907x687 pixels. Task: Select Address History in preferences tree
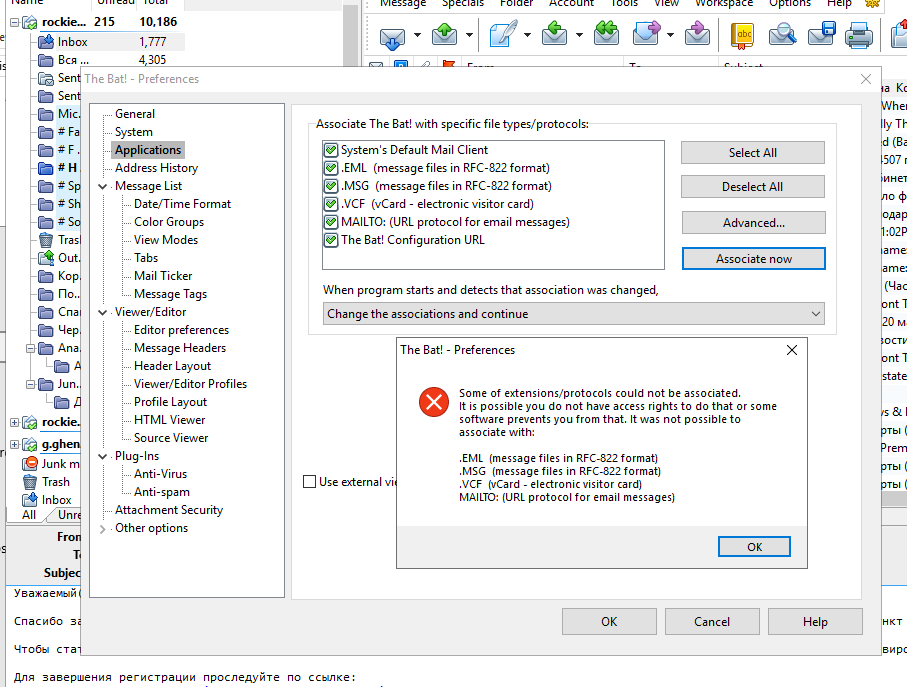tap(156, 168)
